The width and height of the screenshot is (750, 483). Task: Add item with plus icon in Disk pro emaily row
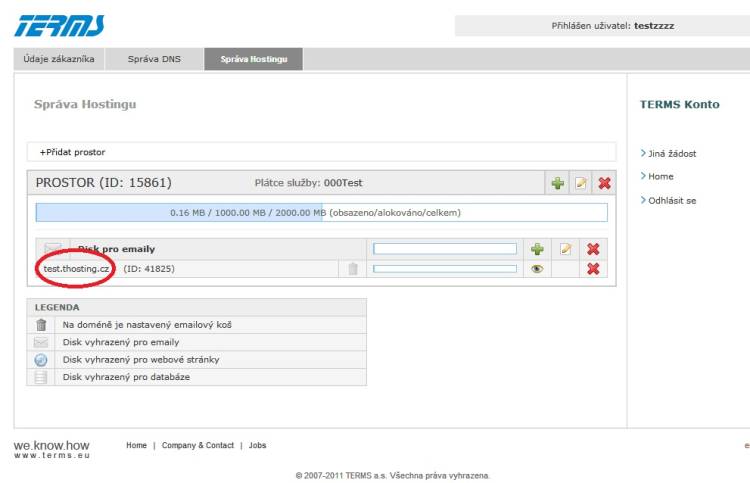537,249
